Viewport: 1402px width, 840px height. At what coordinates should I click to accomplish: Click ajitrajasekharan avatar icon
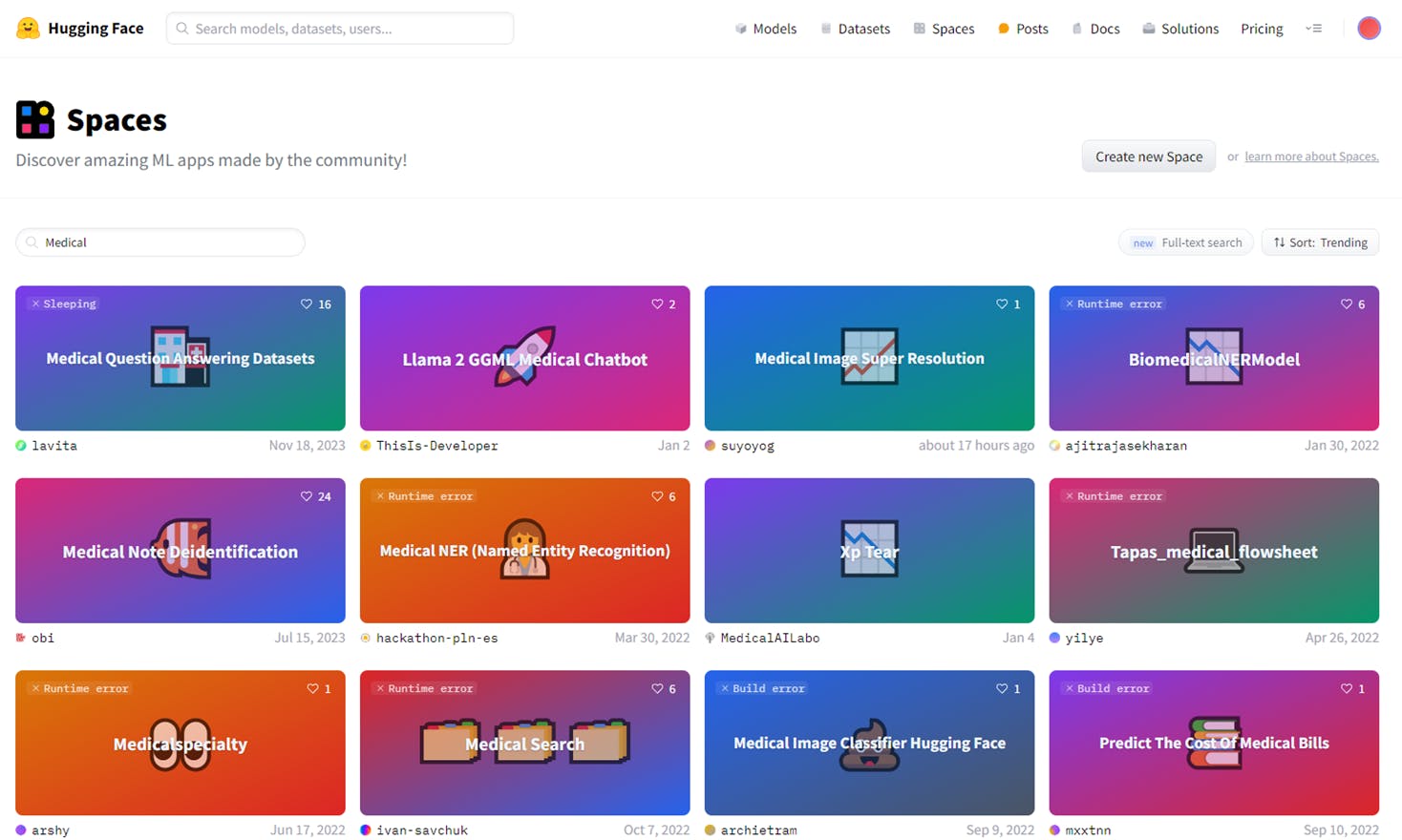(x=1055, y=446)
